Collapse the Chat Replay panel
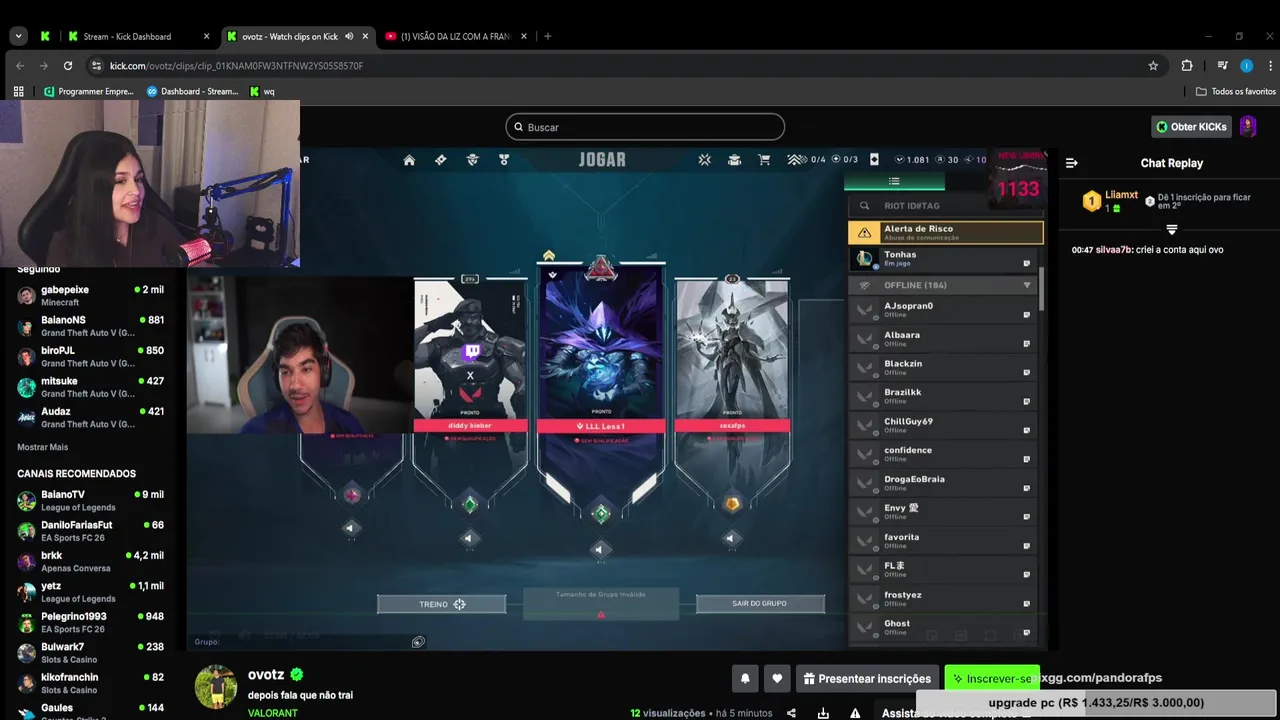 pyautogui.click(x=1072, y=163)
